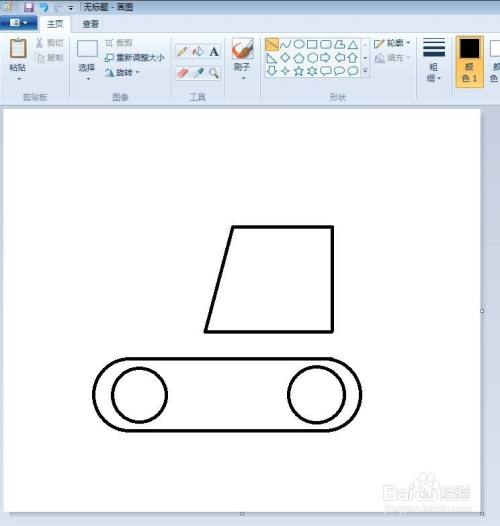Select the Six-point star shape
Image resolution: width=500 pixels, height=526 pixels.
(x=312, y=71)
